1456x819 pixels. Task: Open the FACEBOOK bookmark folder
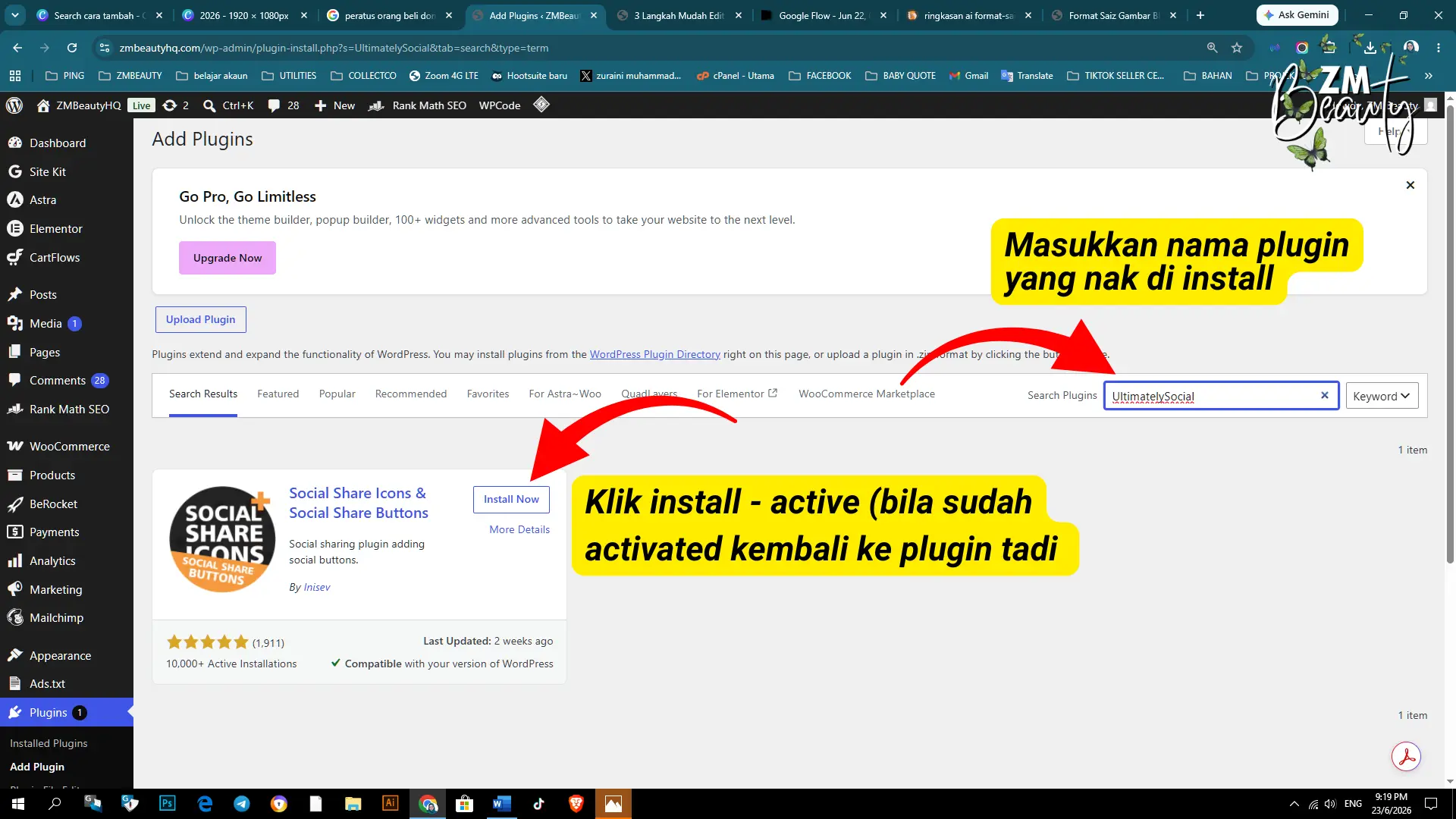click(x=820, y=76)
